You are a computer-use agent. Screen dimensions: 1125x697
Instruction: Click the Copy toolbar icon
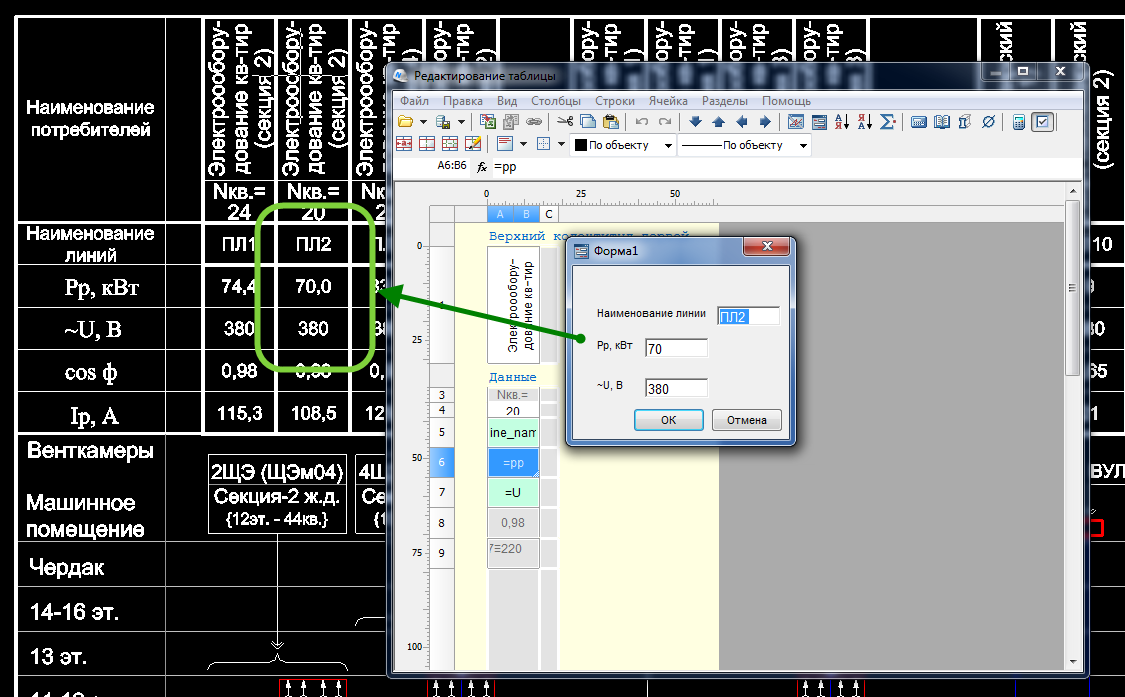[588, 122]
